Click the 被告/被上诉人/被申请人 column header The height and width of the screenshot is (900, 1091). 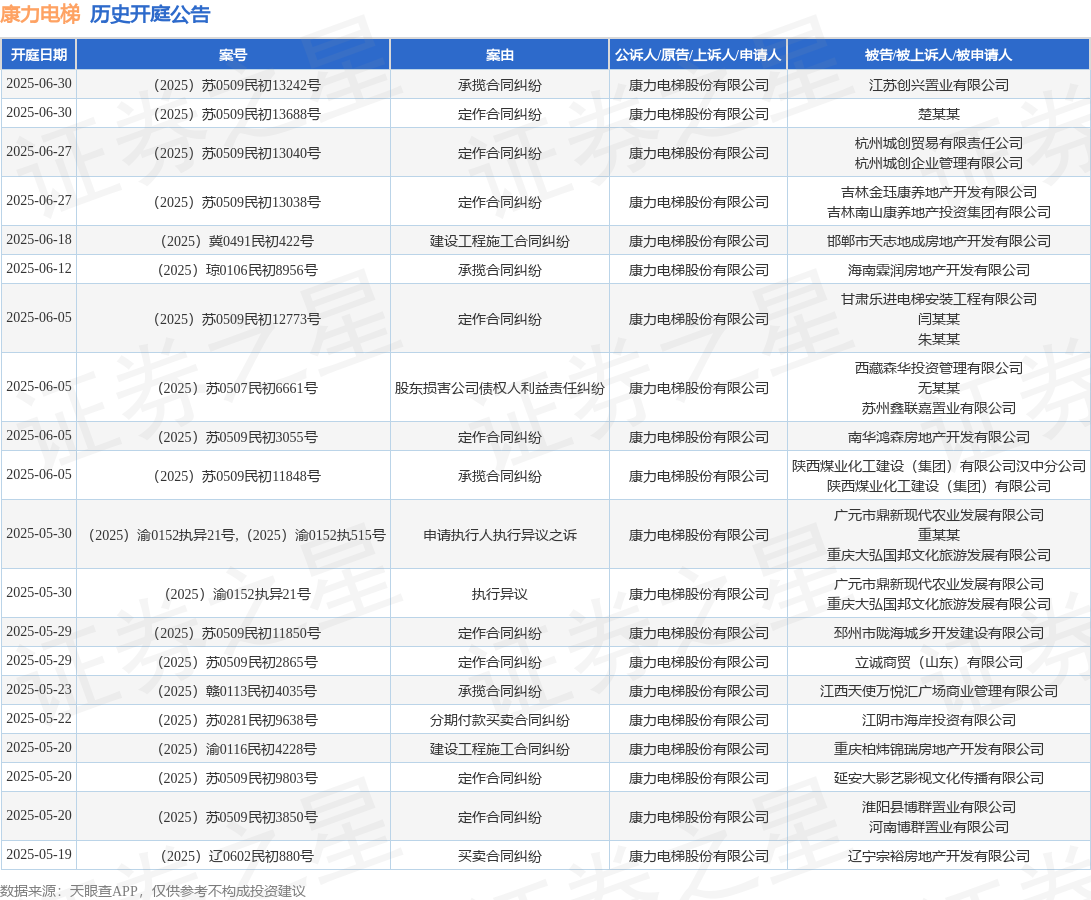click(939, 55)
